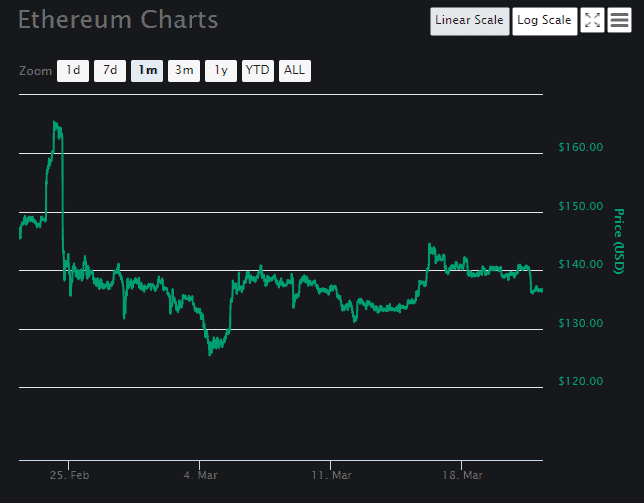The height and width of the screenshot is (503, 644).
Task: Open the fullscreen chart view icon
Action: tap(592, 20)
